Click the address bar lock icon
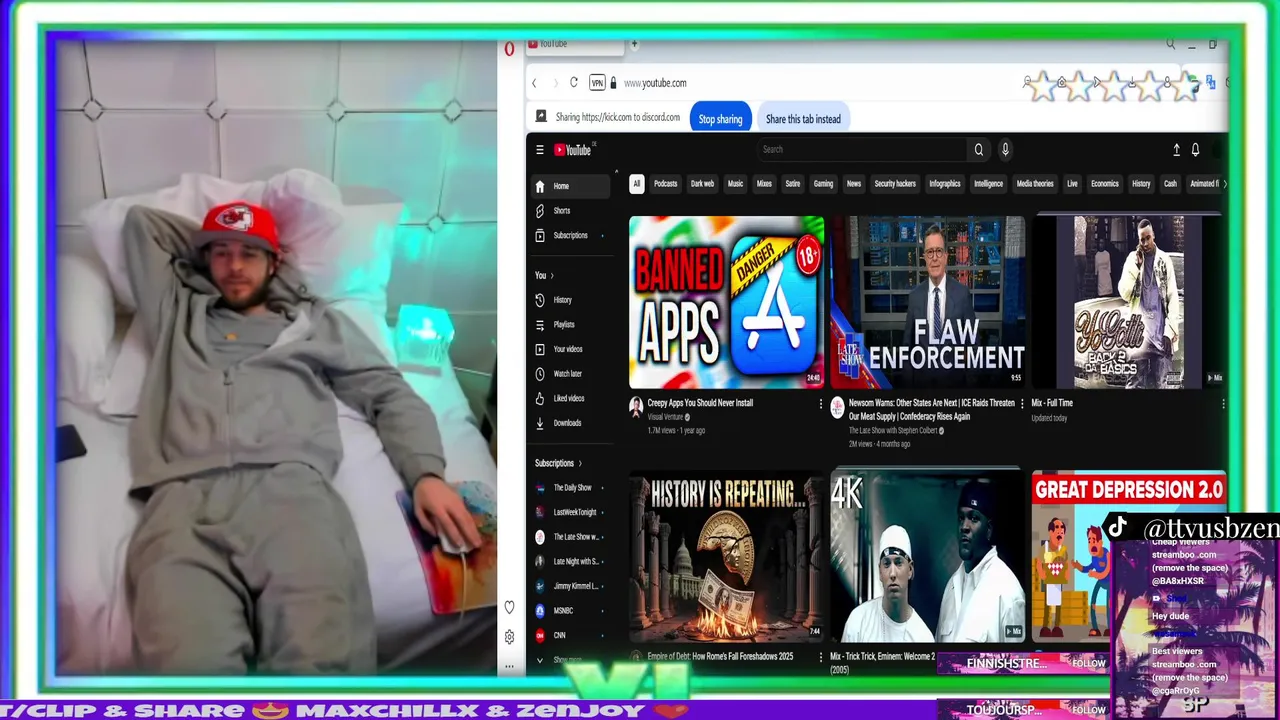This screenshot has height=720, width=1280. 614,83
